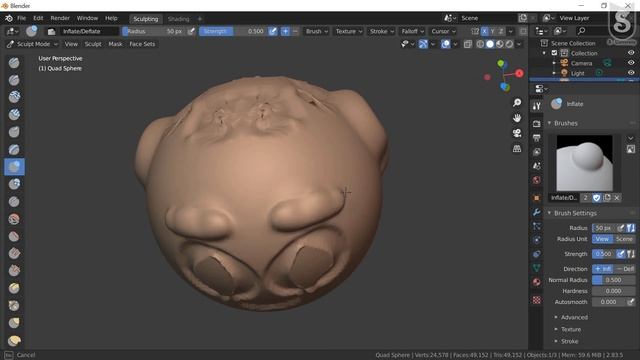640x360 pixels.
Task: Open the Falloff dropdown in header
Action: coord(413,31)
